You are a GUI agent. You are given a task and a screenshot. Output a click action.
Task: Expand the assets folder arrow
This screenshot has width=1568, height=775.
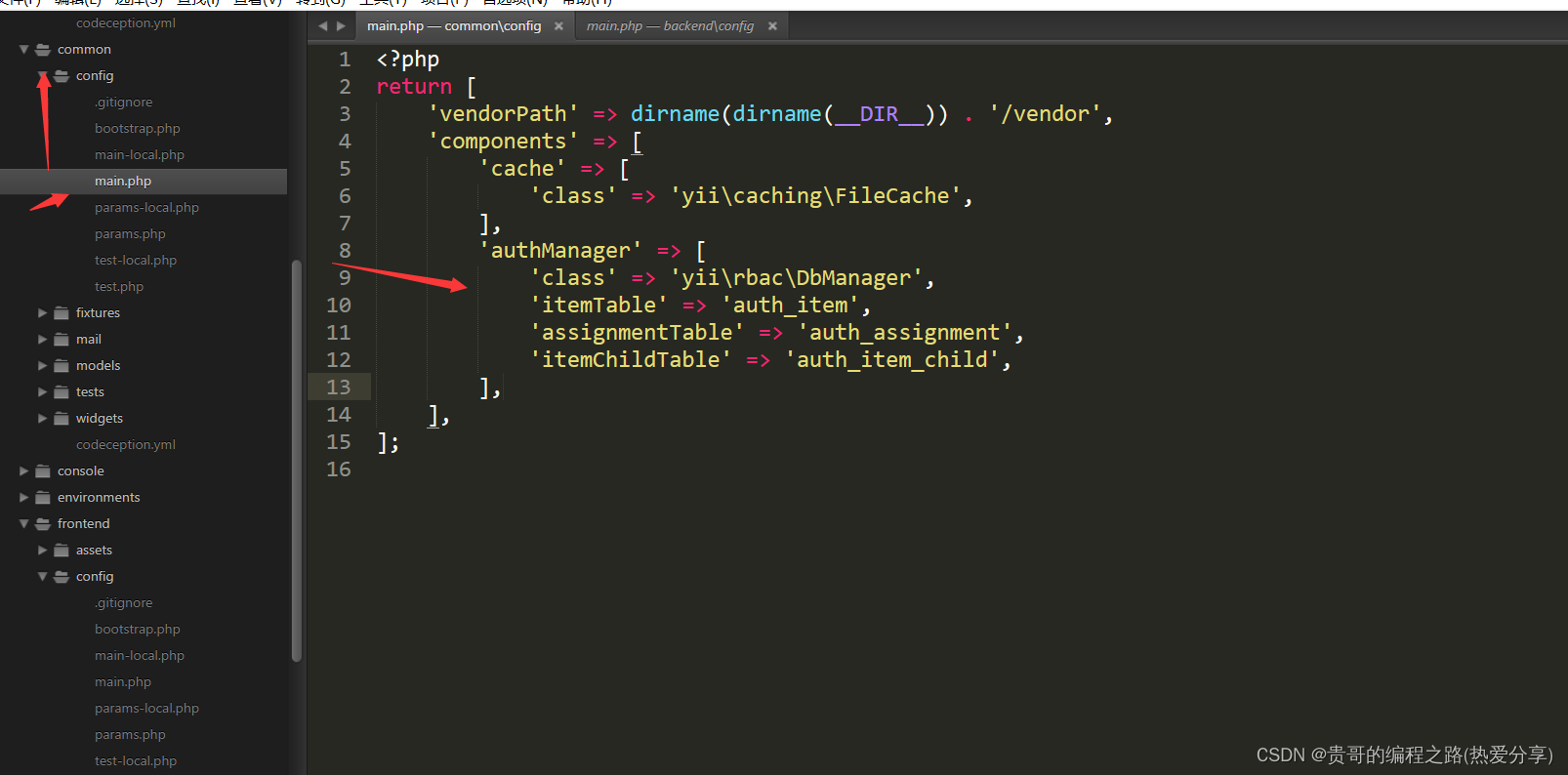pos(42,551)
